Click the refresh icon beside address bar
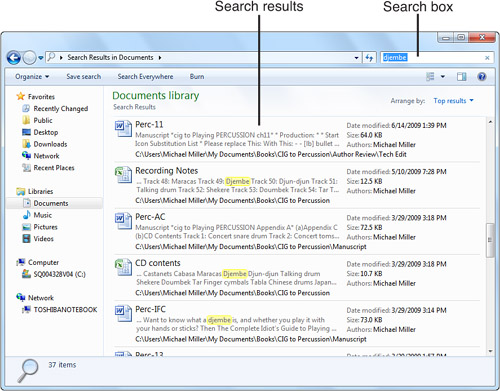The image size is (500, 391). [x=369, y=58]
